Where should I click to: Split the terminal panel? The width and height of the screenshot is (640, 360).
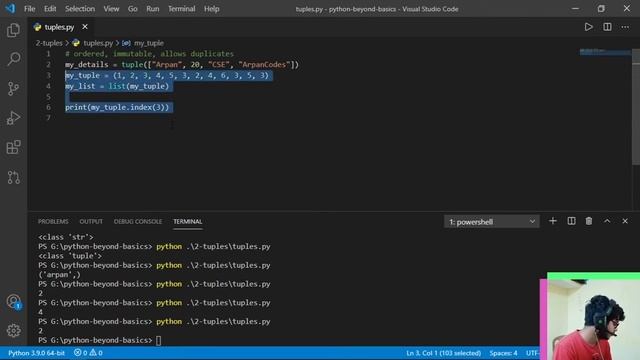pyautogui.click(x=571, y=221)
